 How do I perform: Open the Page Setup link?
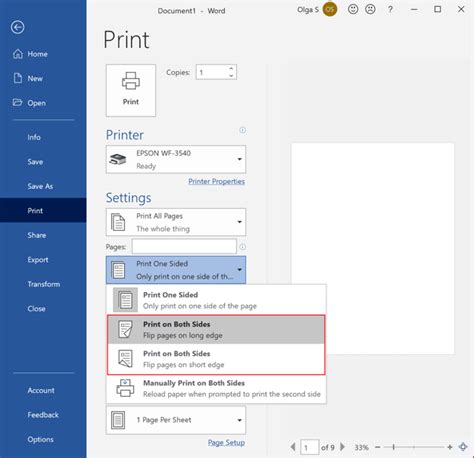click(x=226, y=443)
